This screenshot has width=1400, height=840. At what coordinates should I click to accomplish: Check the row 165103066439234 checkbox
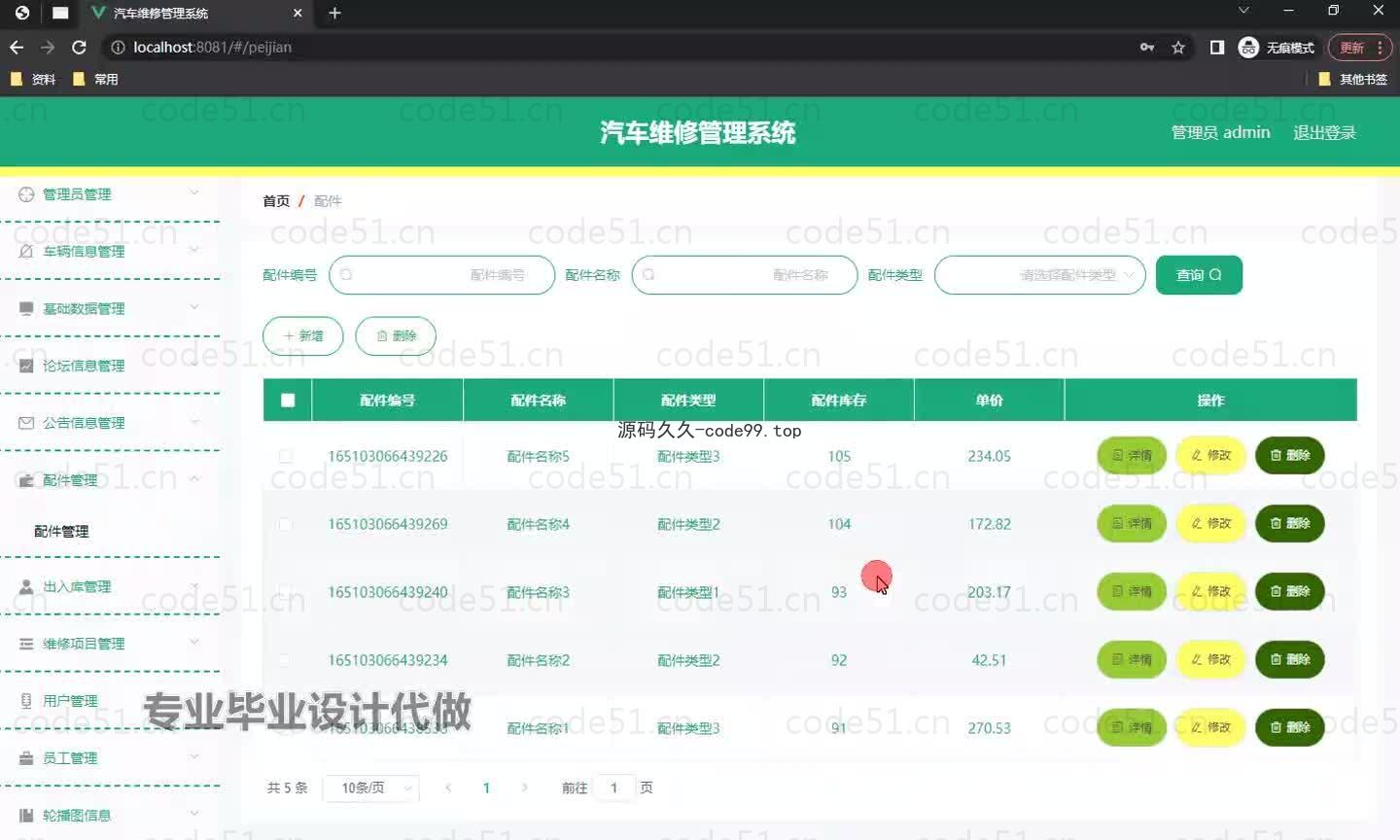[x=286, y=660]
